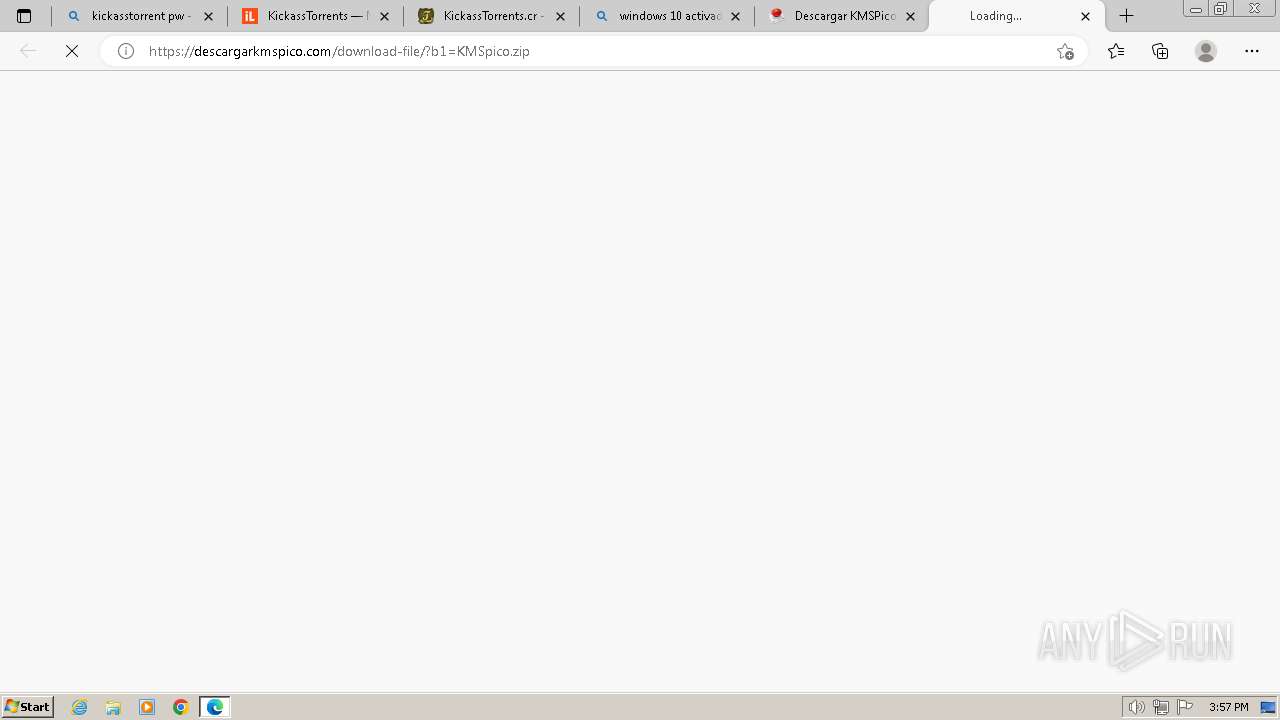Open the volume tray icon

coord(1136,707)
